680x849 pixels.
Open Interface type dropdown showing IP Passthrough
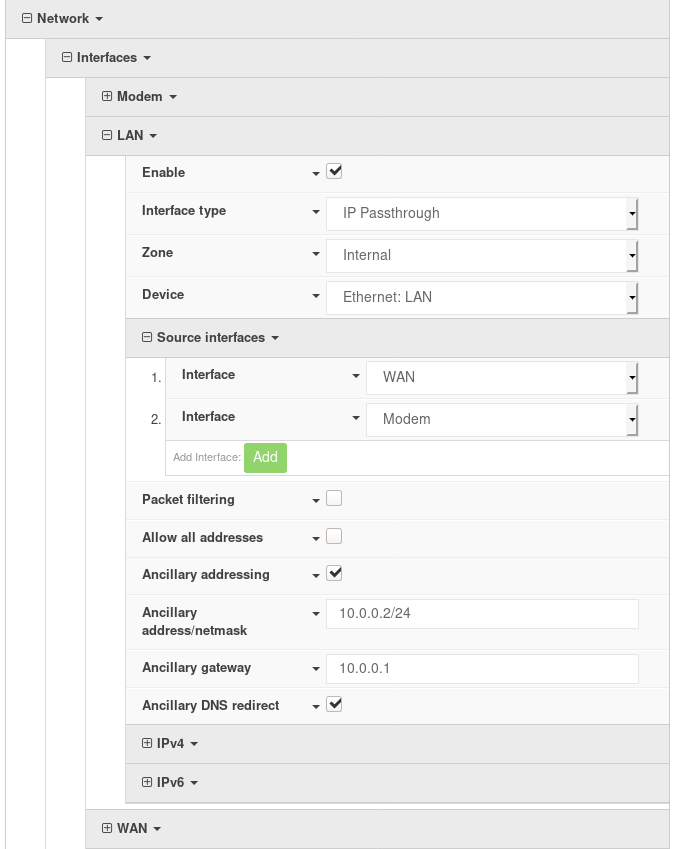pos(482,213)
